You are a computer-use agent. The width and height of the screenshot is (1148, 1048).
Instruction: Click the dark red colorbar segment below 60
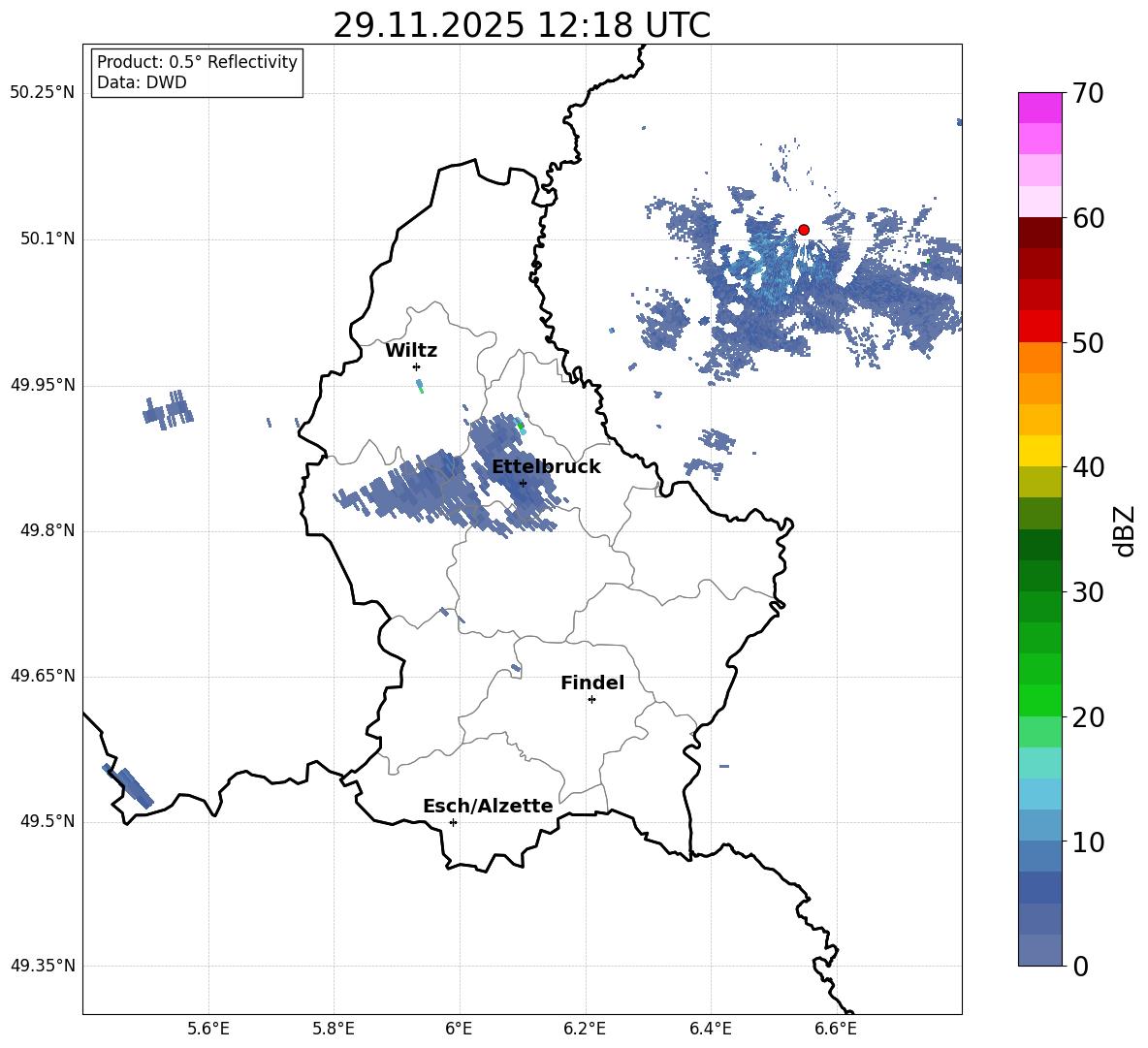[x=1040, y=233]
